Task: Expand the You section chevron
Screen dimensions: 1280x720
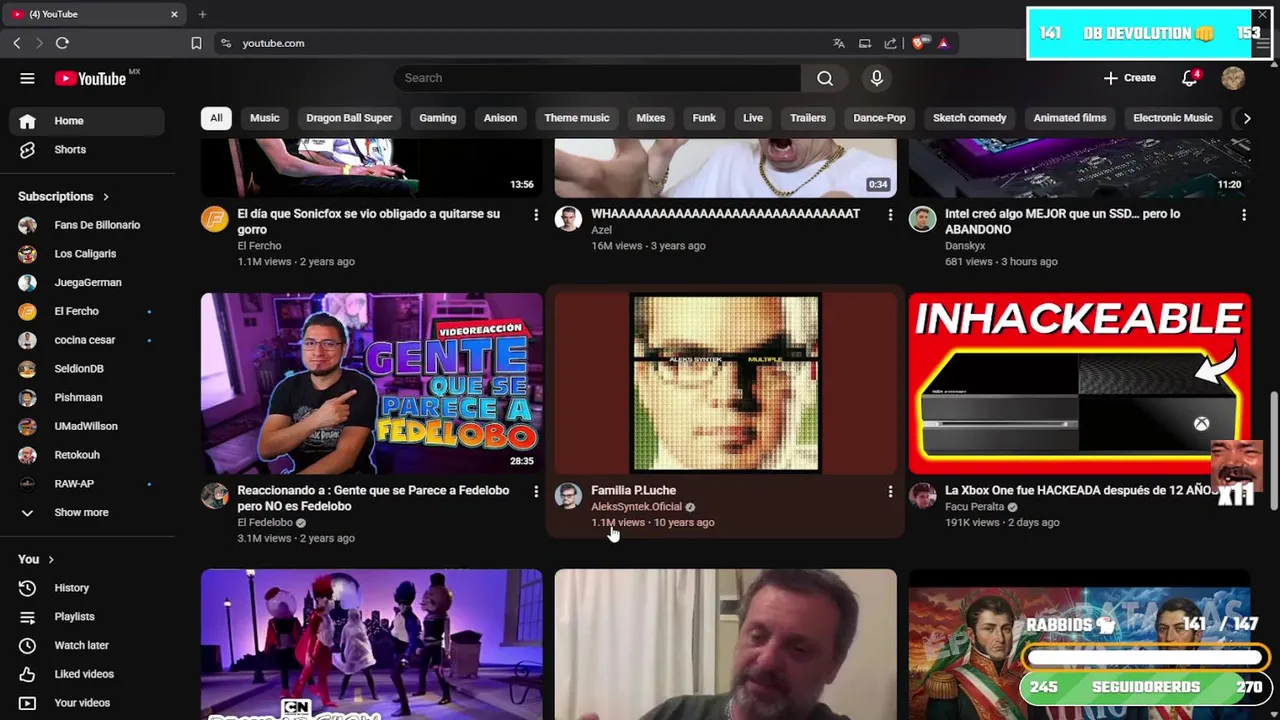Action: click(x=51, y=560)
